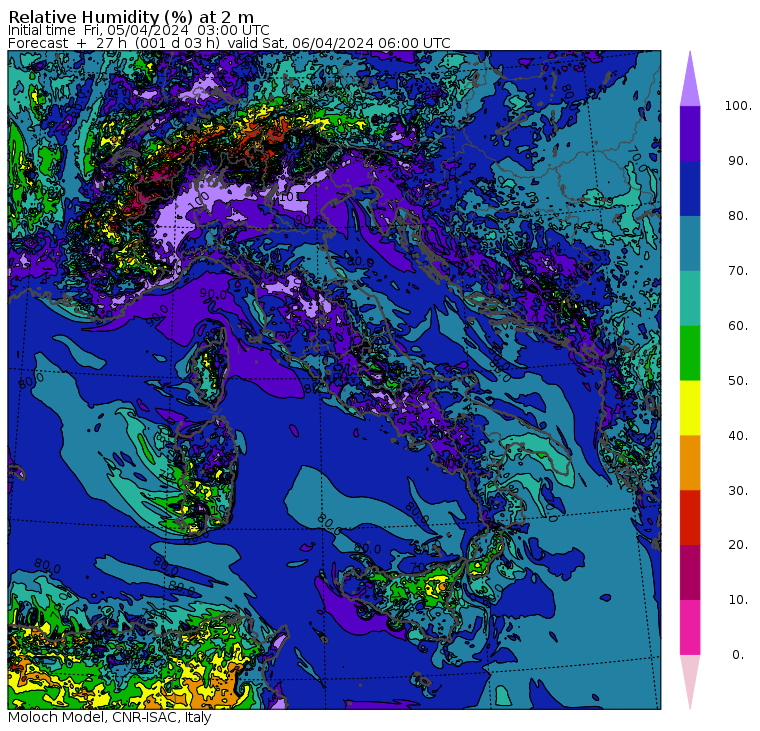Image resolution: width=760 pixels, height=731 pixels.
Task: Click the '80.0' contour label north of Sicily
Action: (x=367, y=548)
